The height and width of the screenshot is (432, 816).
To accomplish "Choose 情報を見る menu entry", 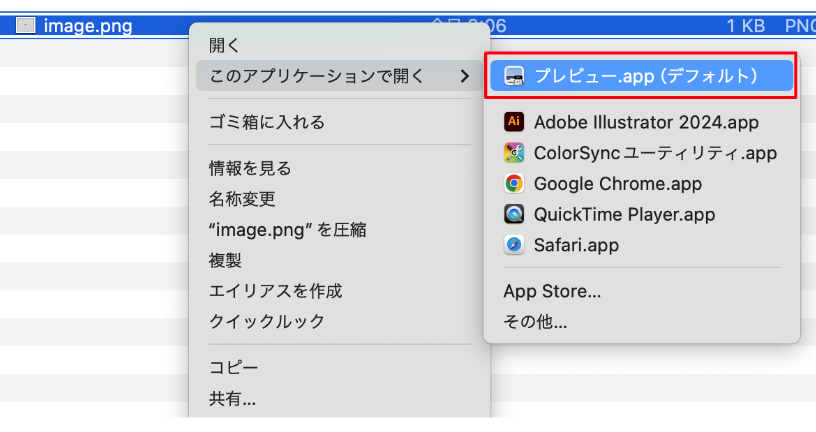I will coord(250,168).
